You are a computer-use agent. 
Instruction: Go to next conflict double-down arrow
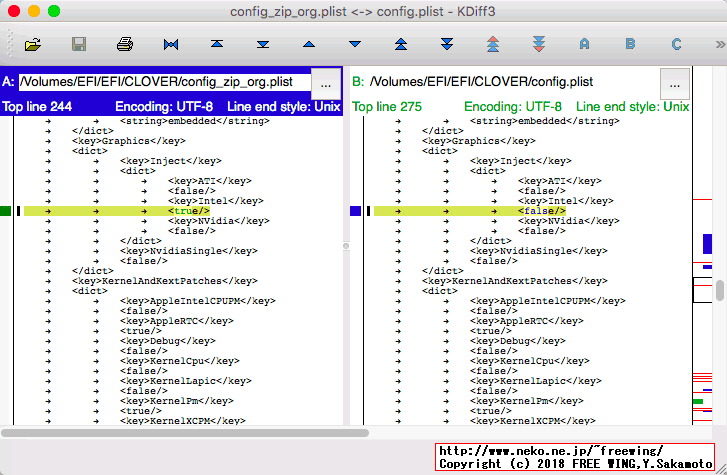tap(447, 45)
